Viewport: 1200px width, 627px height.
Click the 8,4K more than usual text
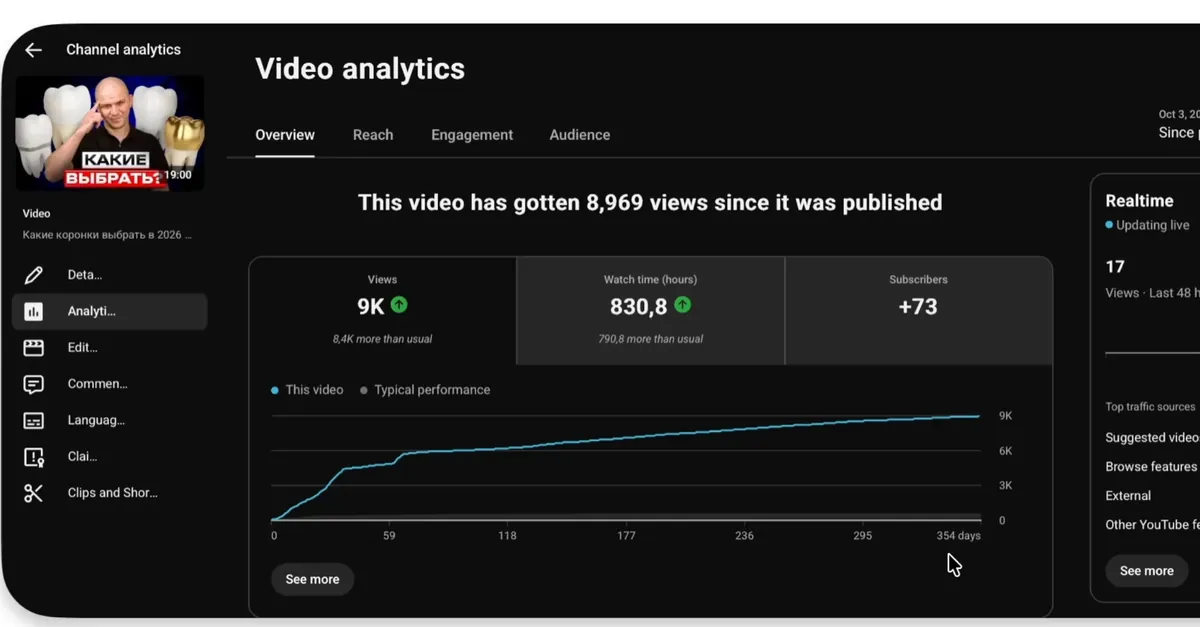coord(383,340)
